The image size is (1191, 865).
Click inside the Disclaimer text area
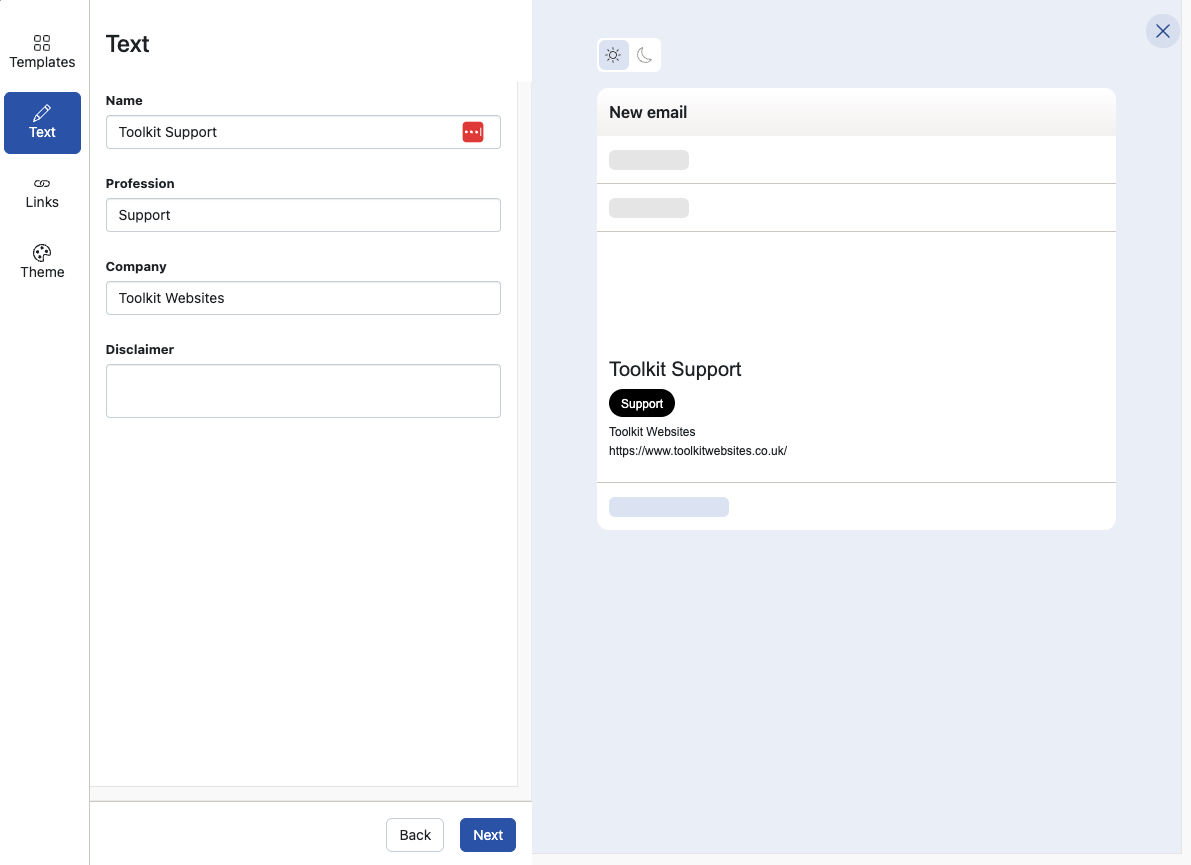[303, 391]
